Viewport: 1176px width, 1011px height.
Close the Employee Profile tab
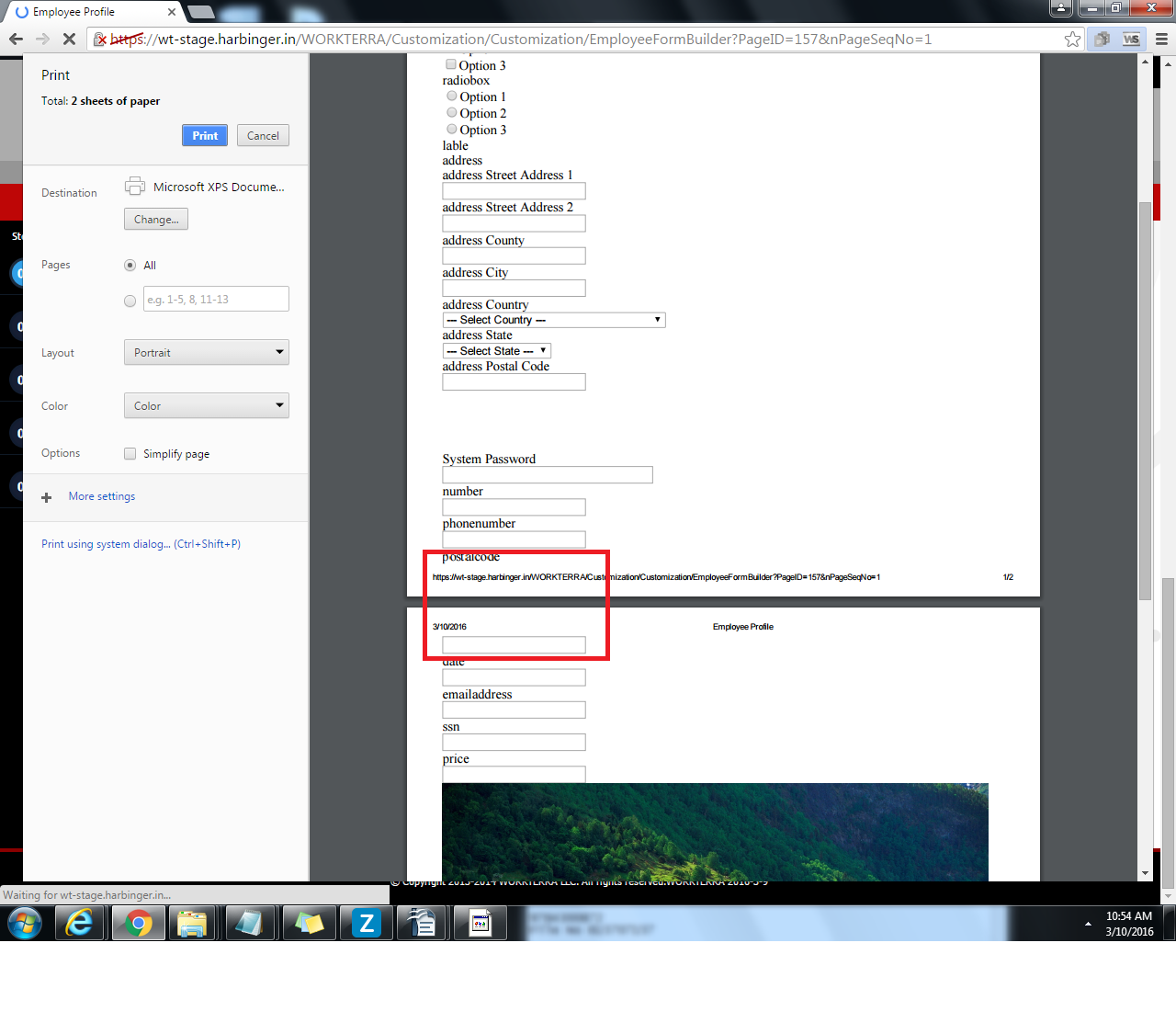[172, 12]
